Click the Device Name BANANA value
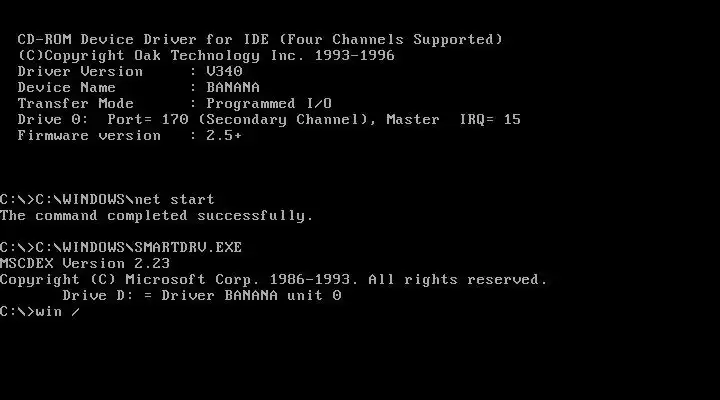Image resolution: width=720 pixels, height=400 pixels. [233, 87]
